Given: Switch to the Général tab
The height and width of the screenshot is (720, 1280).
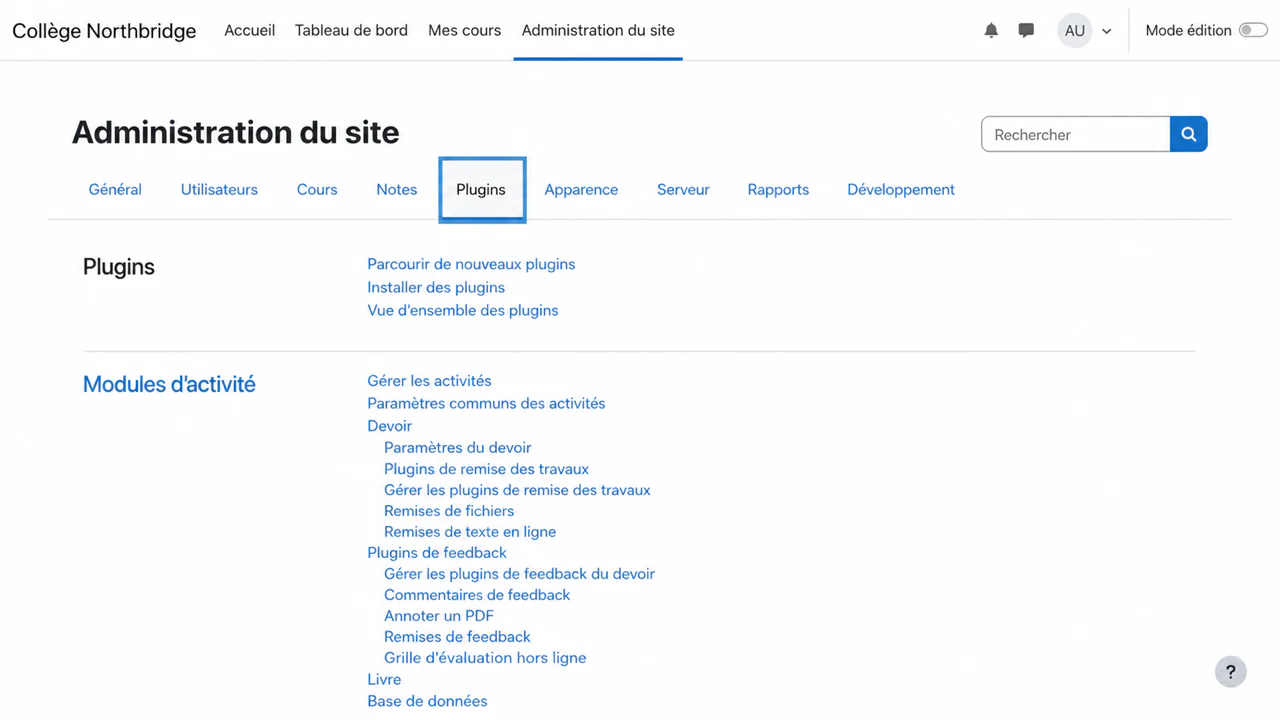Looking at the screenshot, I should (115, 189).
